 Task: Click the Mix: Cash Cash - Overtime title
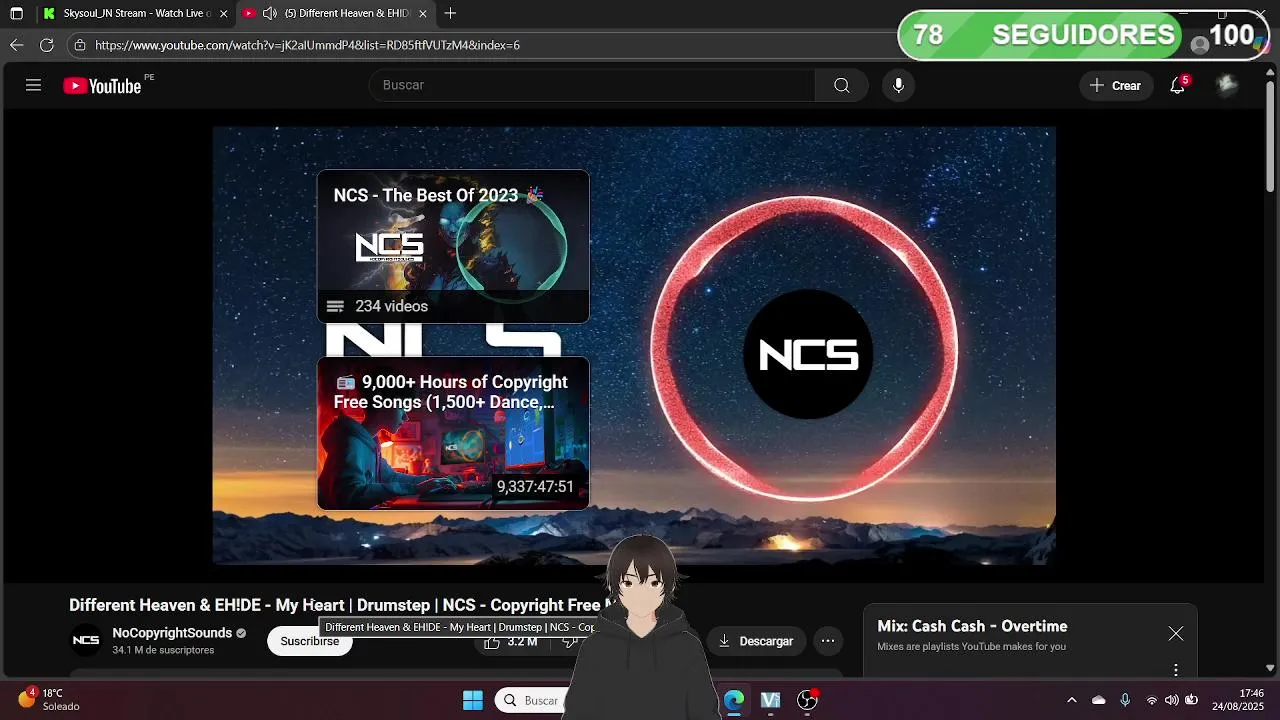972,626
